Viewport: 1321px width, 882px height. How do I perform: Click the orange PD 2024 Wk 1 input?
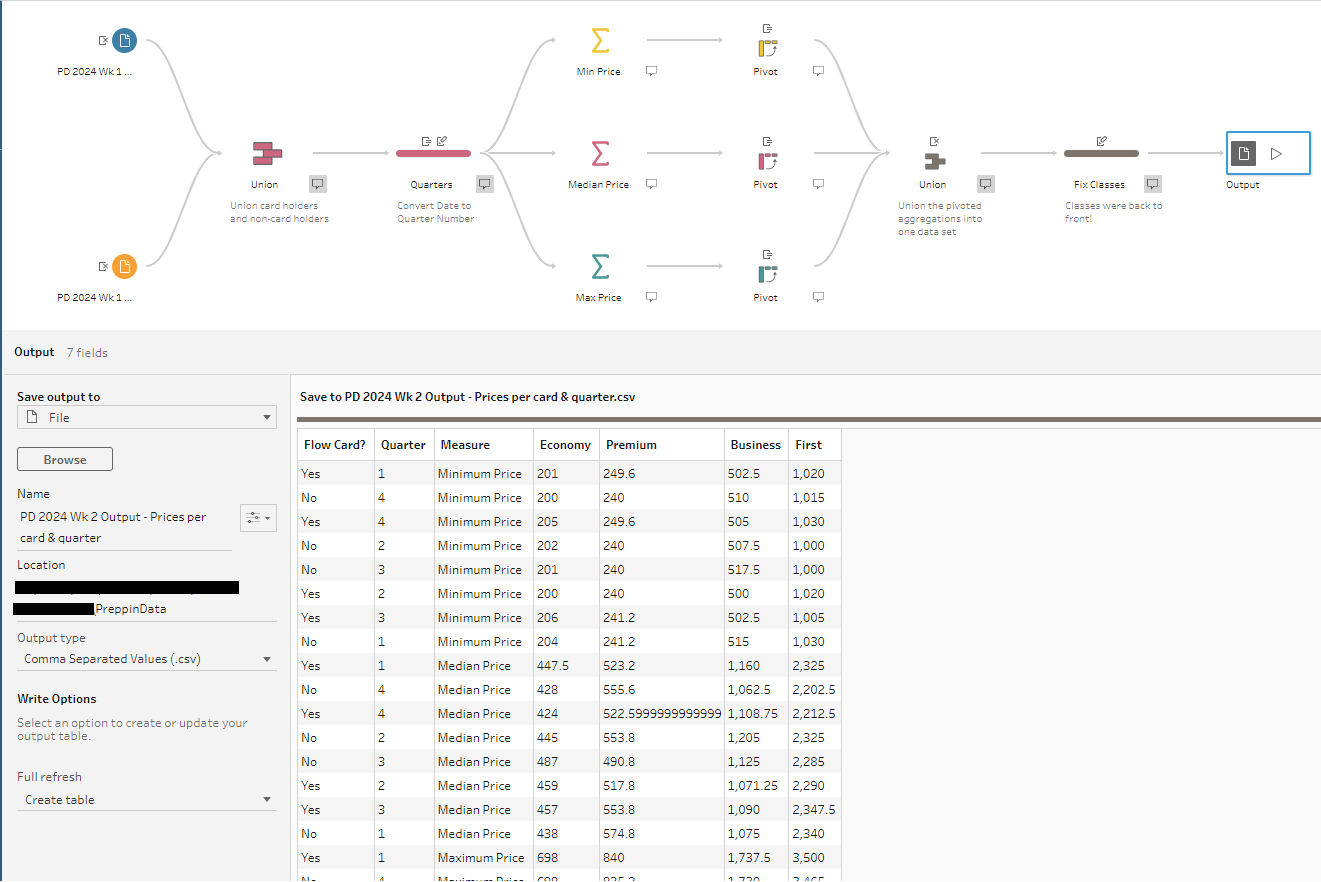[124, 266]
